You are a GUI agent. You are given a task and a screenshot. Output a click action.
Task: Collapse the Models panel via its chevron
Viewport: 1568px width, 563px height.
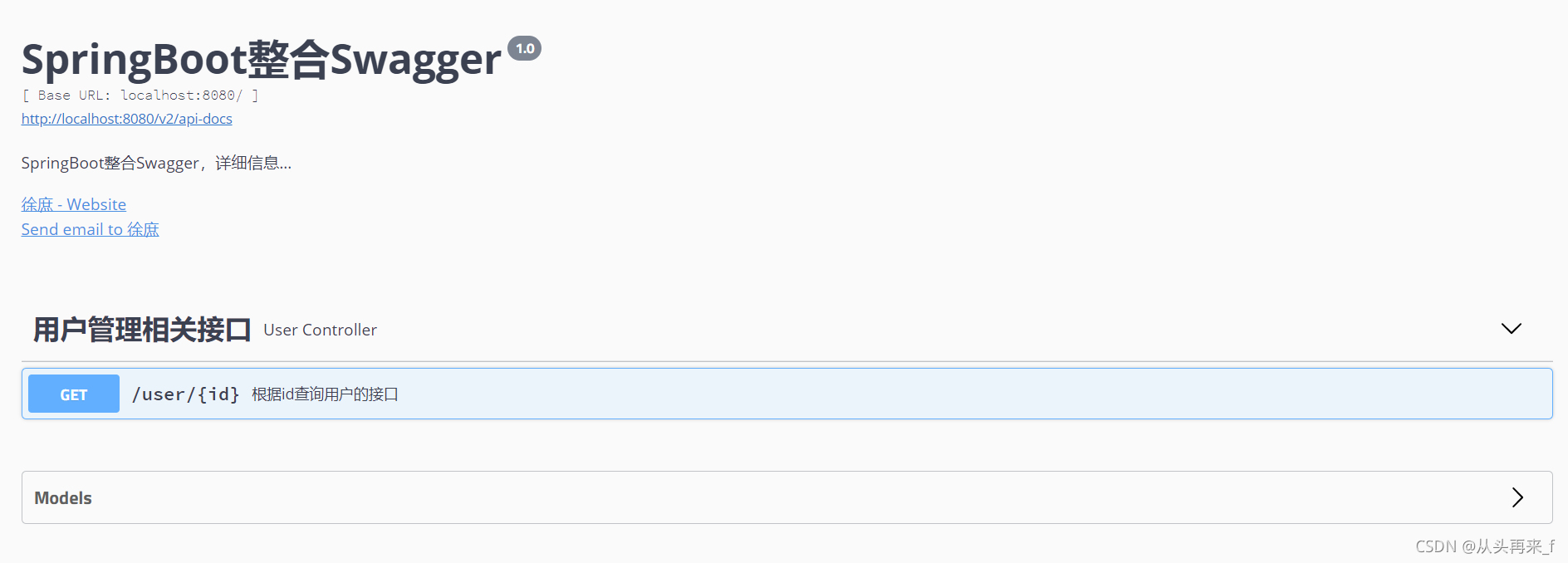pos(1517,497)
